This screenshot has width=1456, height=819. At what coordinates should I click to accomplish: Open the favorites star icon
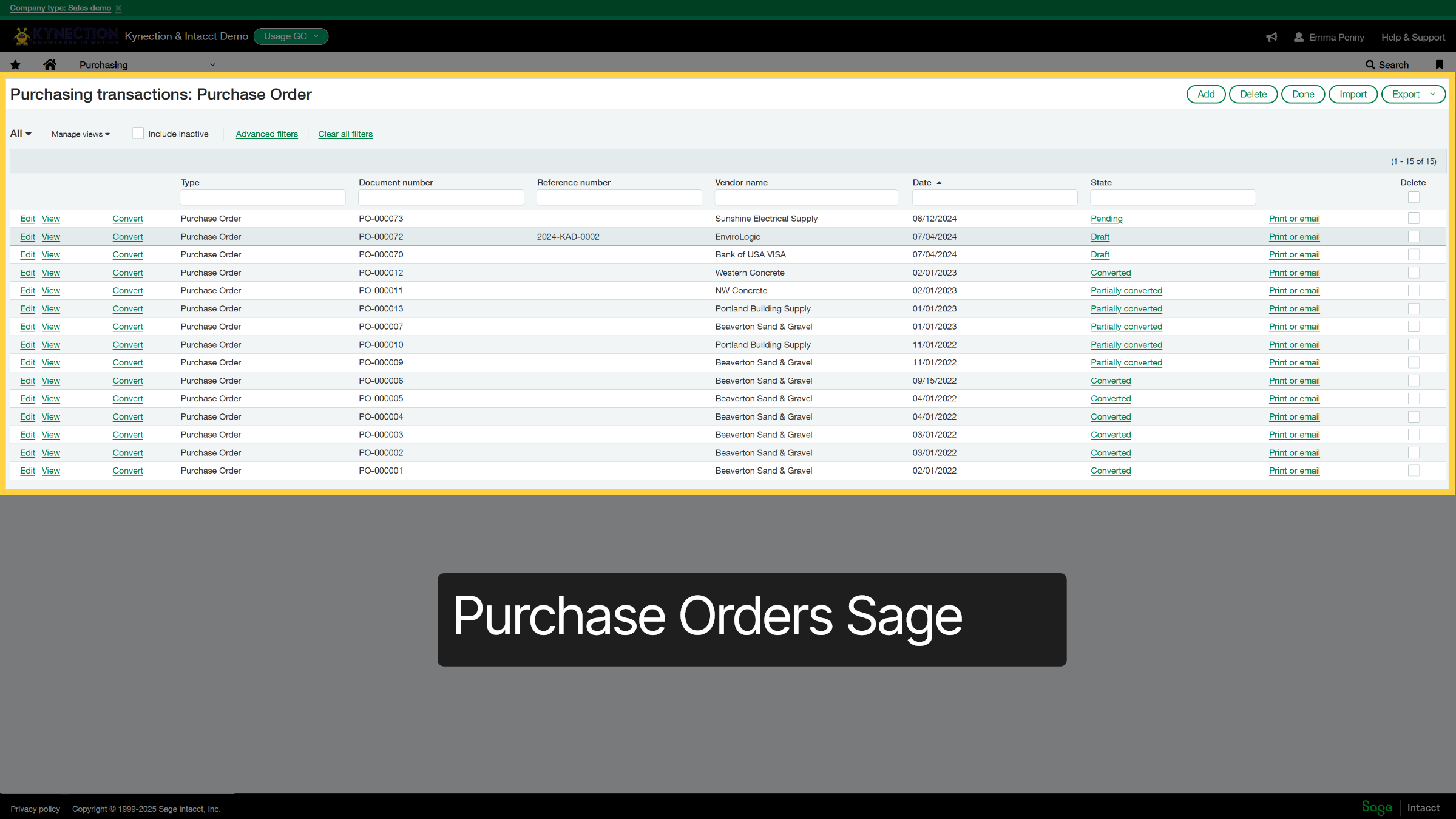coord(15,65)
